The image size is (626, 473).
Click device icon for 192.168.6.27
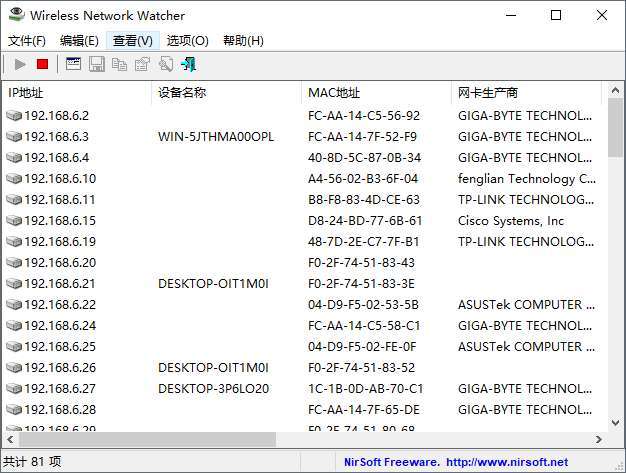pyautogui.click(x=14, y=389)
